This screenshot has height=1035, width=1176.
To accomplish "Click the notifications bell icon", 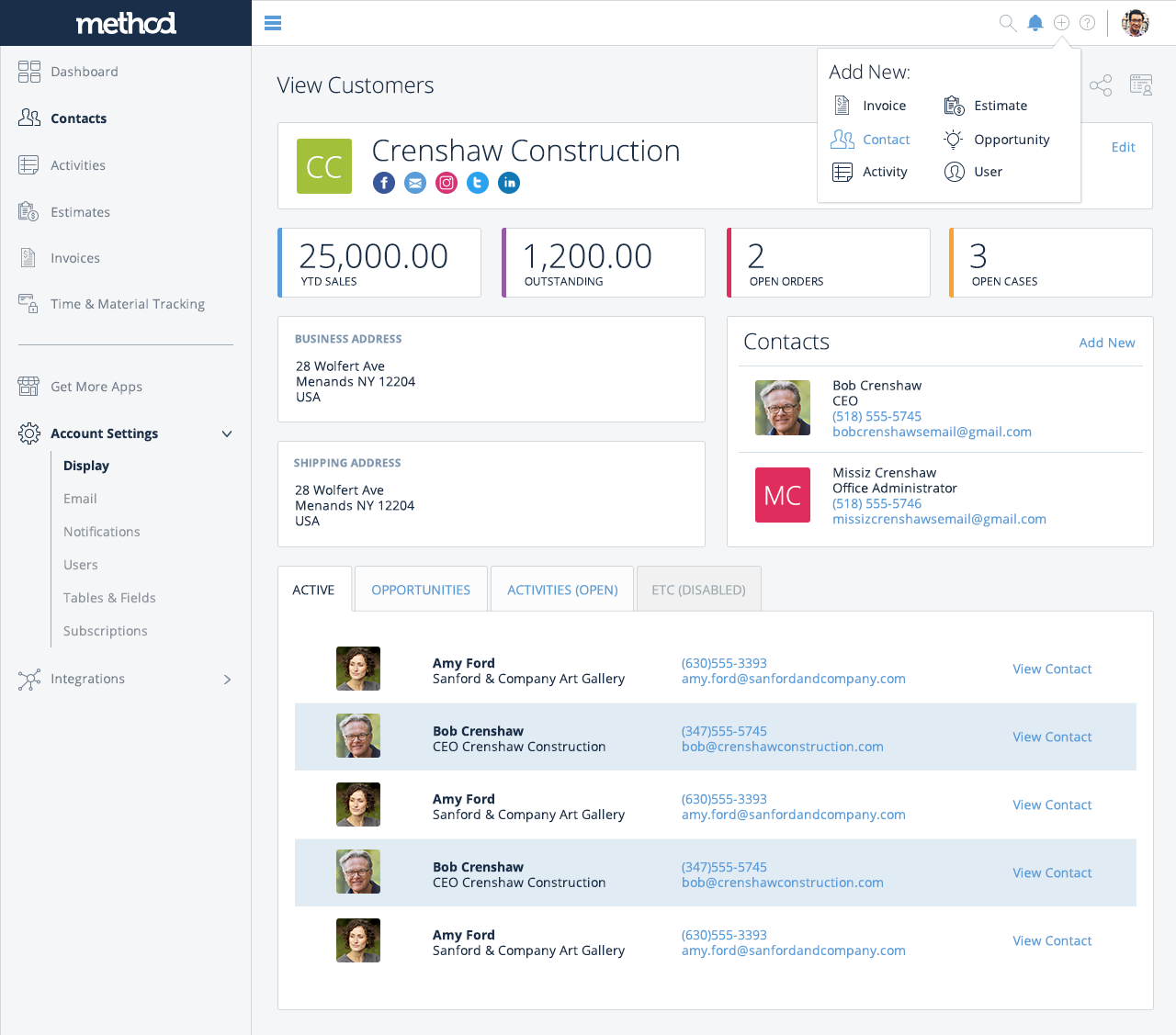I will click(x=1035, y=23).
